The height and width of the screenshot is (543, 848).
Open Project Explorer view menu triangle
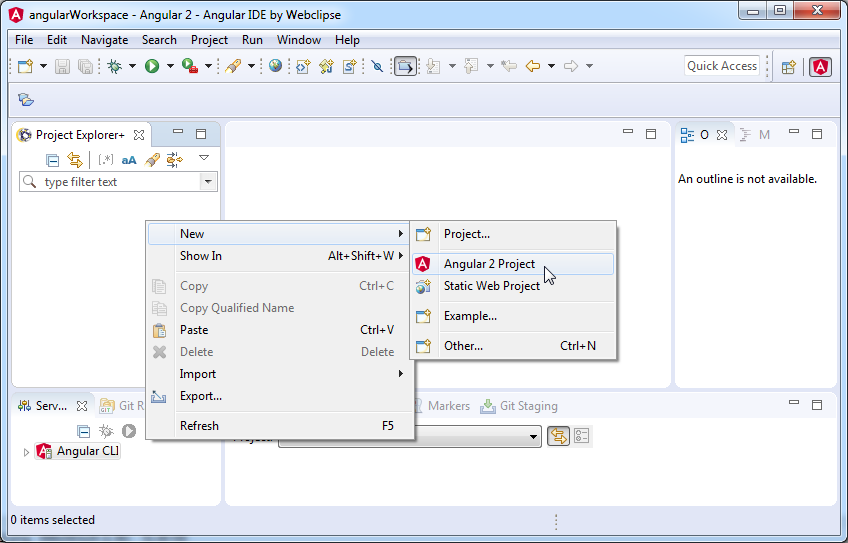204,158
